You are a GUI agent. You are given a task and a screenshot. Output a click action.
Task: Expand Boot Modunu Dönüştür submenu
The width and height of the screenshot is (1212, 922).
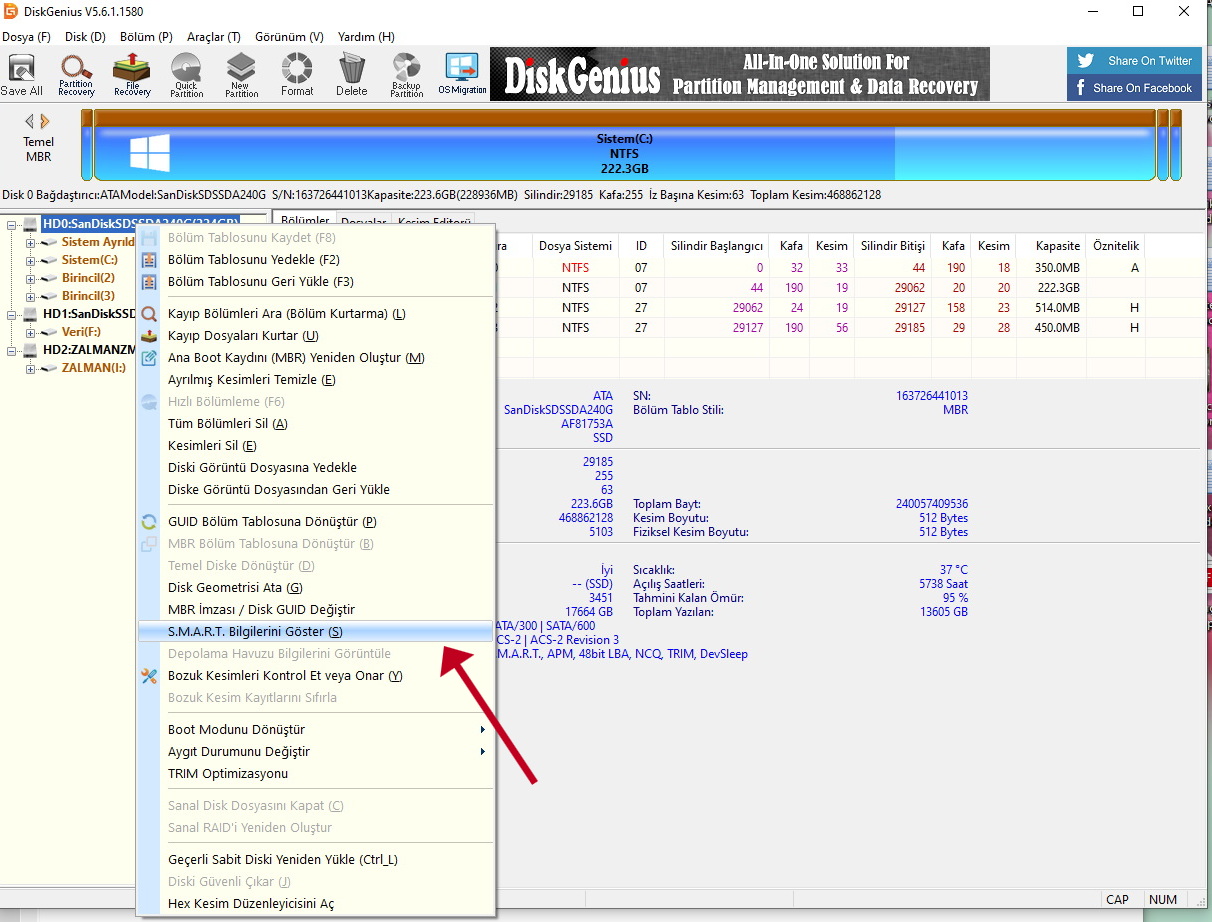316,730
